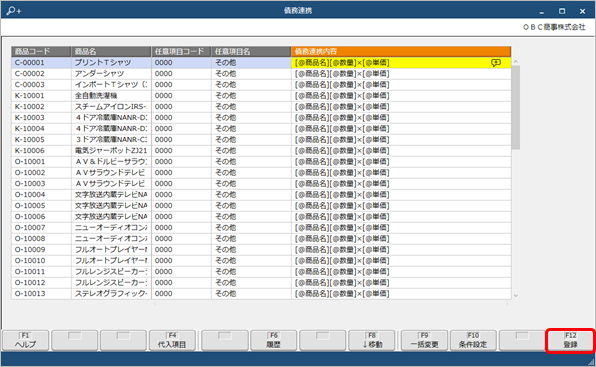Select cell K-10001
The width and height of the screenshot is (596, 367).
pyautogui.click(x=41, y=96)
